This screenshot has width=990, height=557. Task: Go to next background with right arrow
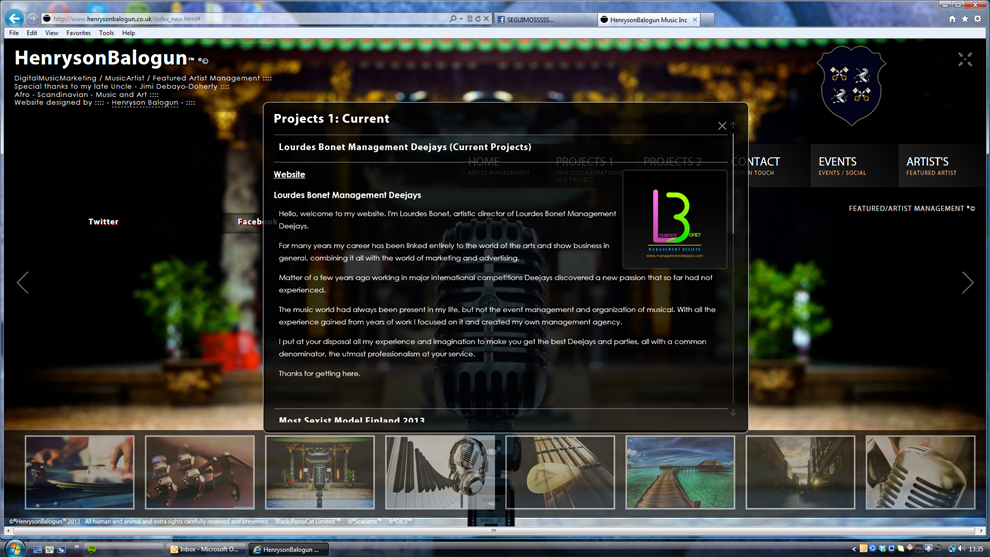click(967, 282)
